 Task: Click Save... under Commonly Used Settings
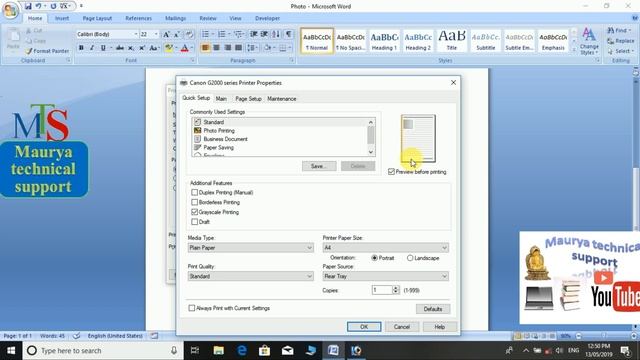319,166
